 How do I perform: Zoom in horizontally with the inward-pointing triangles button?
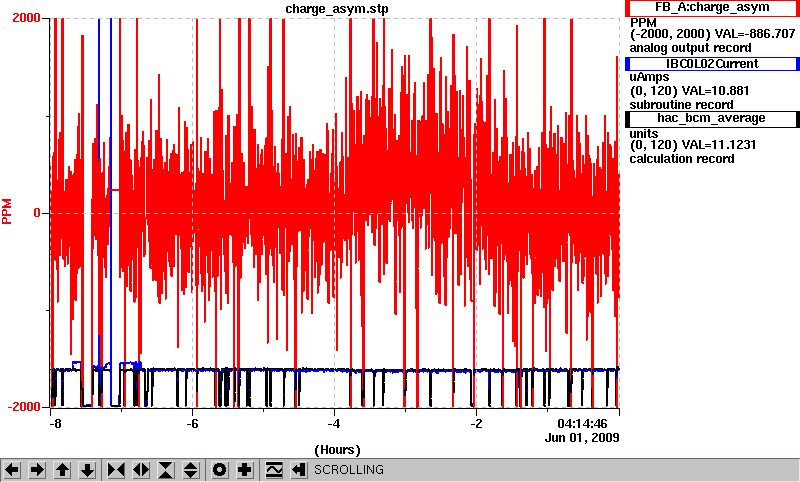click(116, 470)
